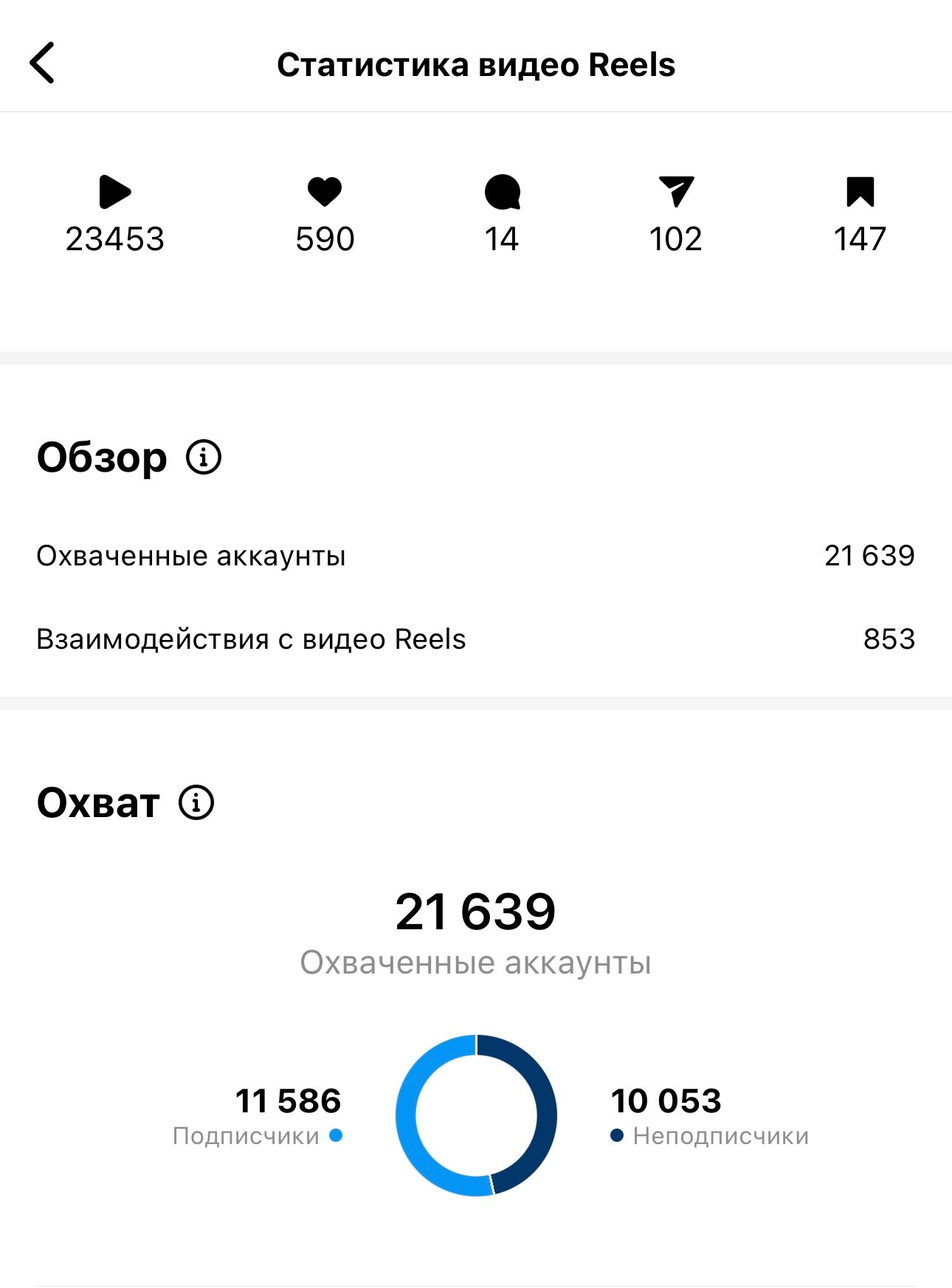Click the dark blue Неподписчики legend dot
The height and width of the screenshot is (1288, 952).
click(x=617, y=1135)
